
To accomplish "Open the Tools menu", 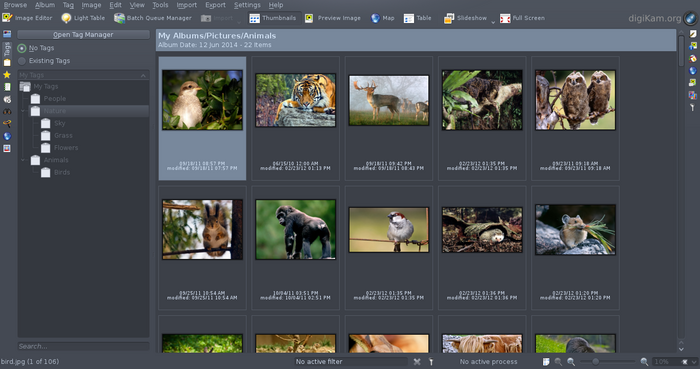I will point(160,5).
